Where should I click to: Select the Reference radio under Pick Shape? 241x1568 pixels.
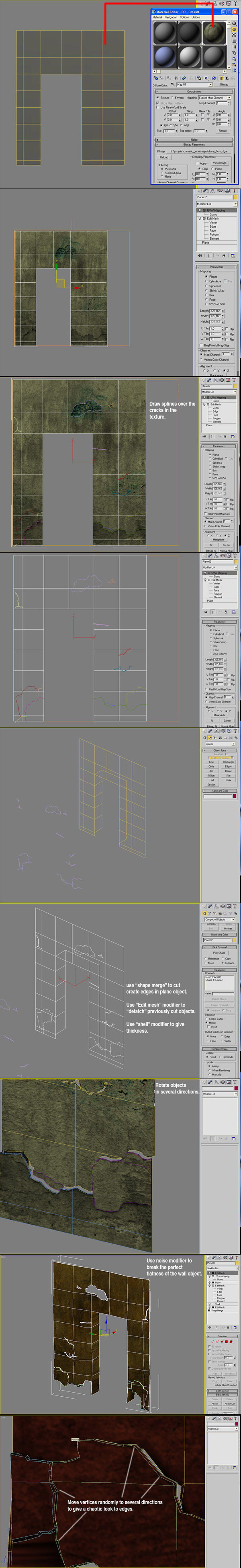click(x=206, y=959)
